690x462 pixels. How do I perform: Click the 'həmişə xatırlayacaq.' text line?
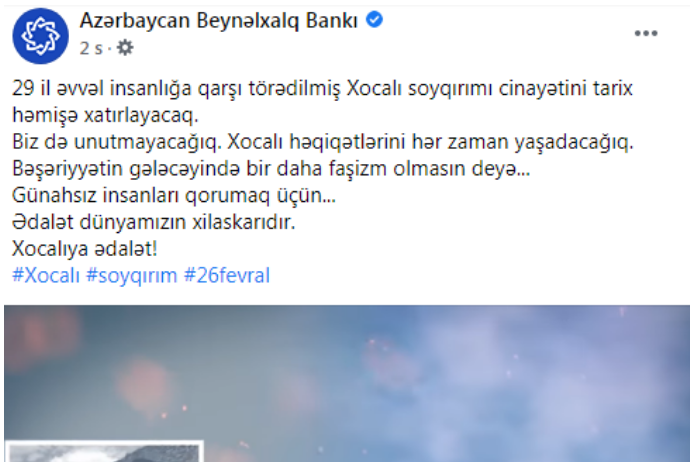tap(105, 115)
